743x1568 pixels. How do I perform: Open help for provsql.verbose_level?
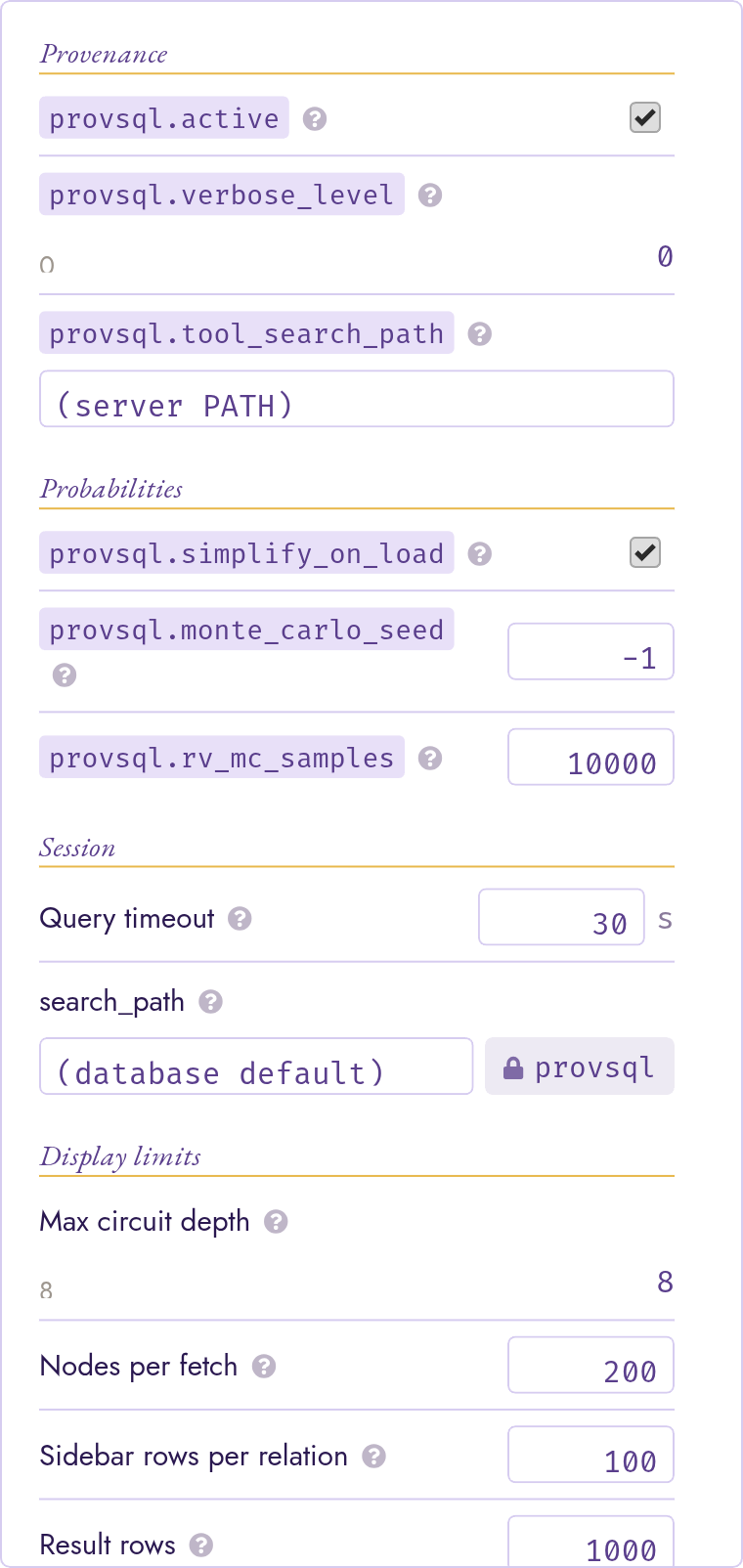point(430,196)
